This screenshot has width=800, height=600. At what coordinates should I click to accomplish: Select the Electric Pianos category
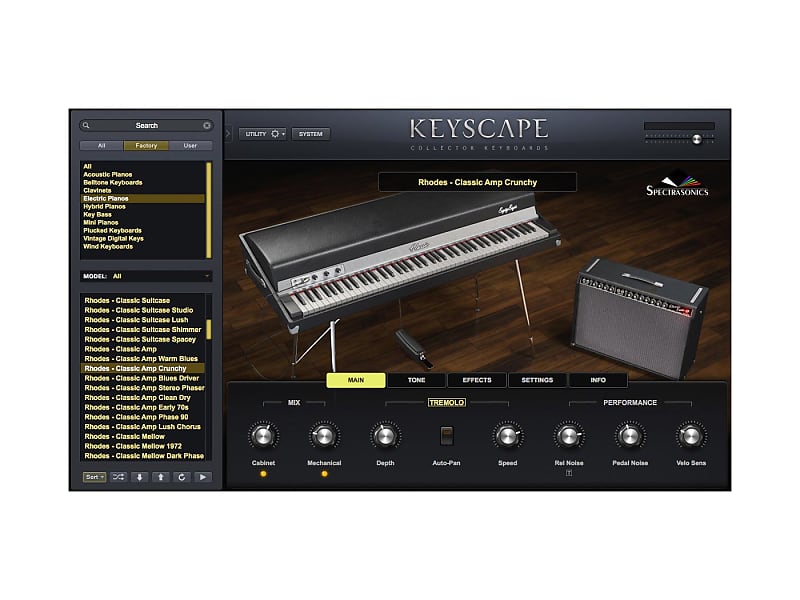click(143, 198)
